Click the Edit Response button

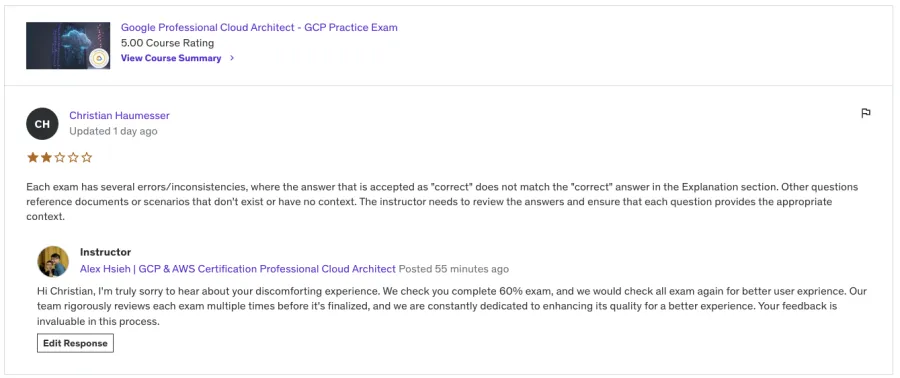tap(75, 343)
